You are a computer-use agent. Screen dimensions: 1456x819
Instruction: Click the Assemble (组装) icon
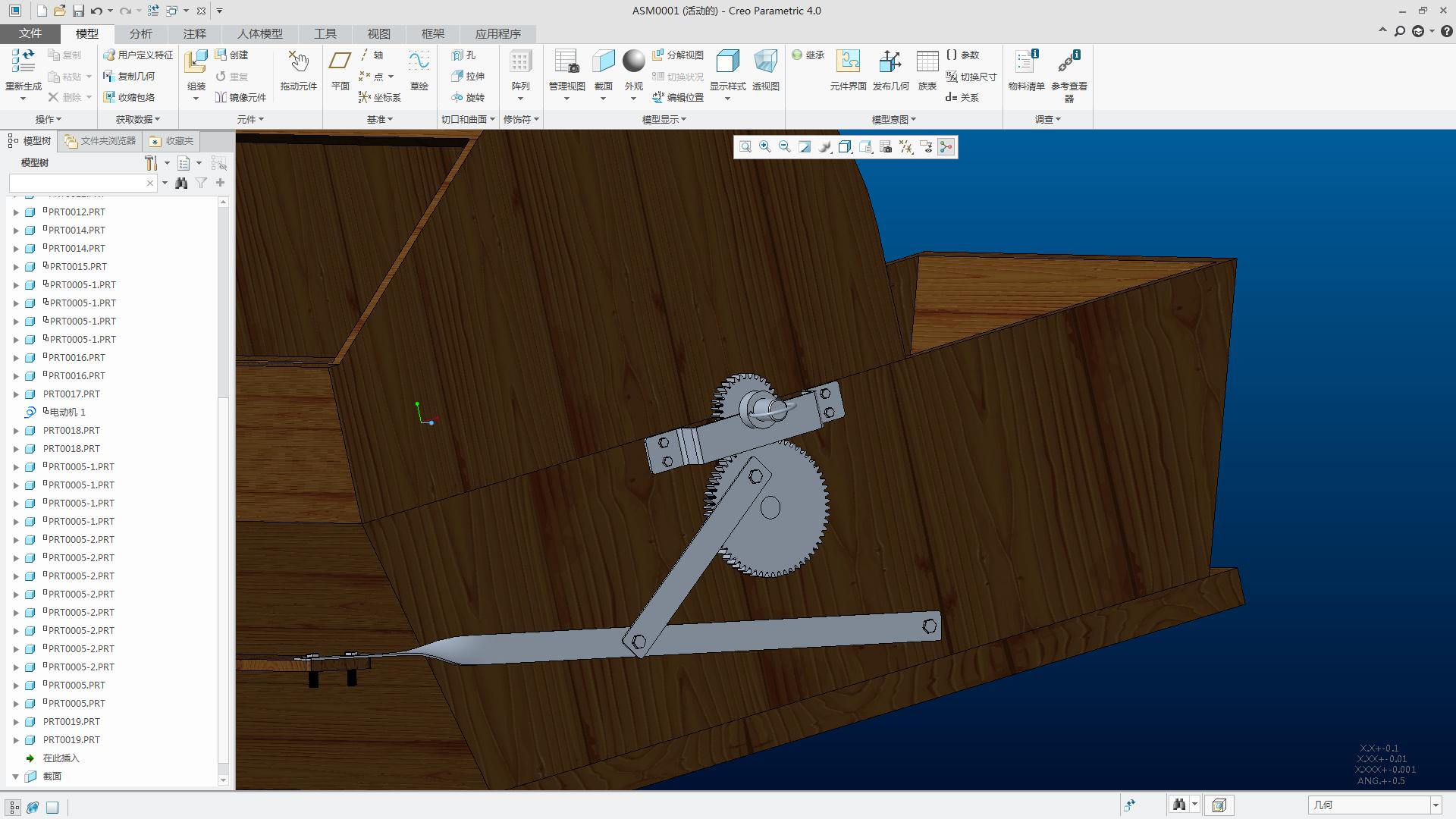tap(196, 62)
